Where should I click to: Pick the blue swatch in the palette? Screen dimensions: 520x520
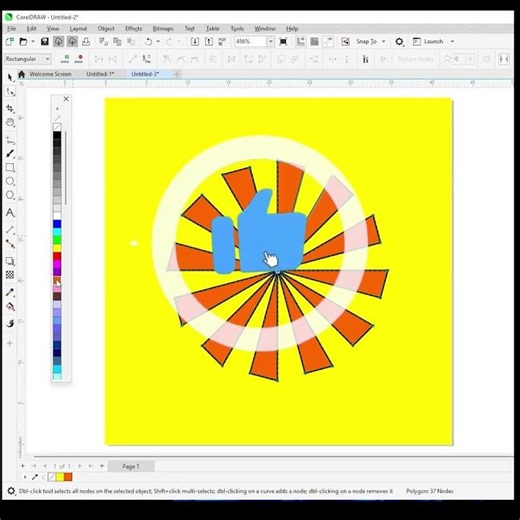[x=57, y=224]
